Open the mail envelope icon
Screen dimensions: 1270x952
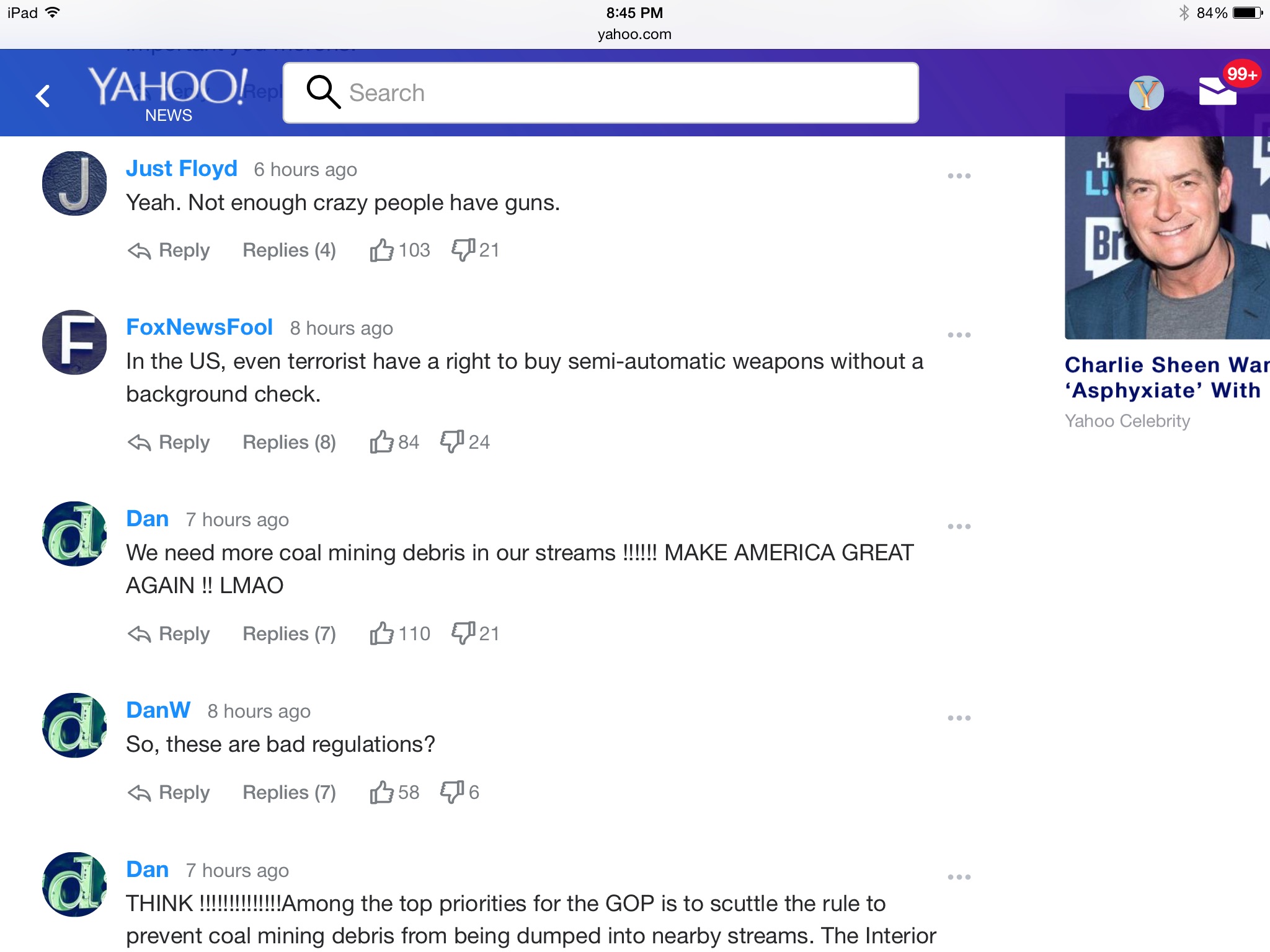(1217, 92)
